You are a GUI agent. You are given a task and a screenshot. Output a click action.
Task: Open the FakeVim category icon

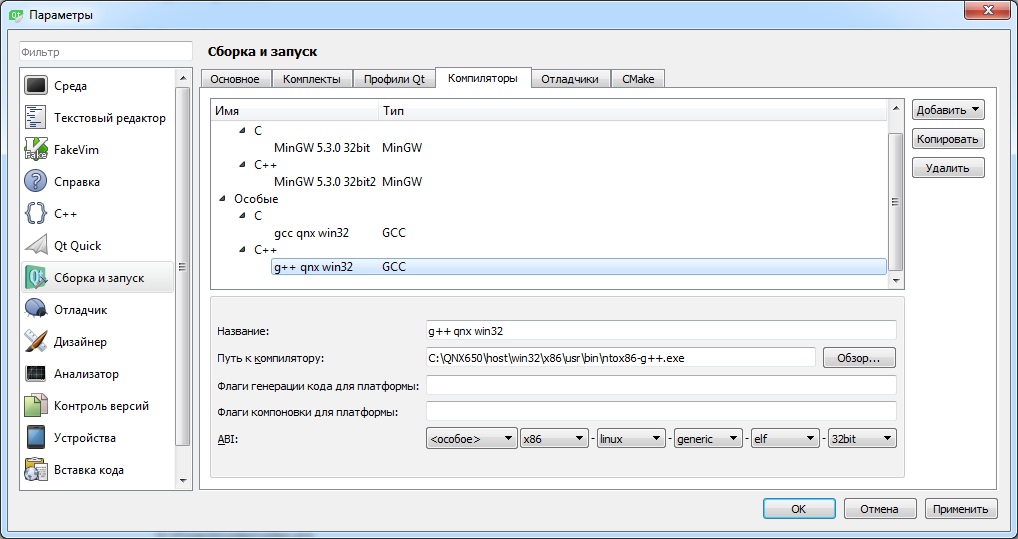tap(36, 149)
